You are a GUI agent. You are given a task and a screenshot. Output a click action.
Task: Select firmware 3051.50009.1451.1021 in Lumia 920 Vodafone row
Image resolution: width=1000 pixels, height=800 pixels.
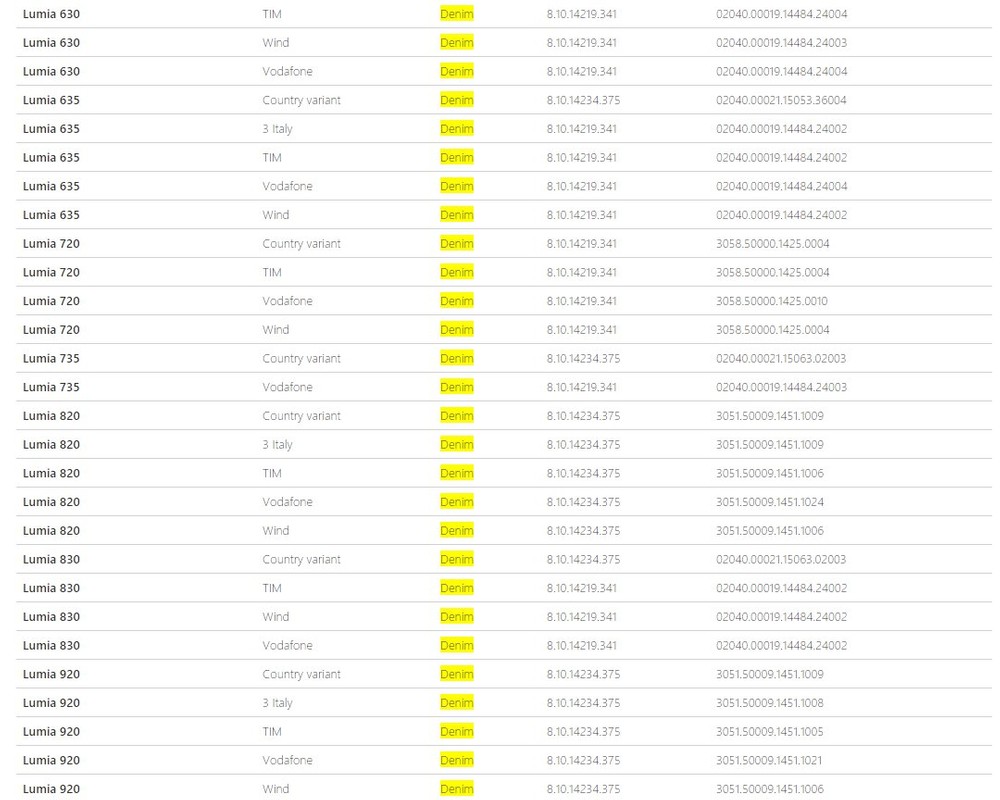coord(769,760)
